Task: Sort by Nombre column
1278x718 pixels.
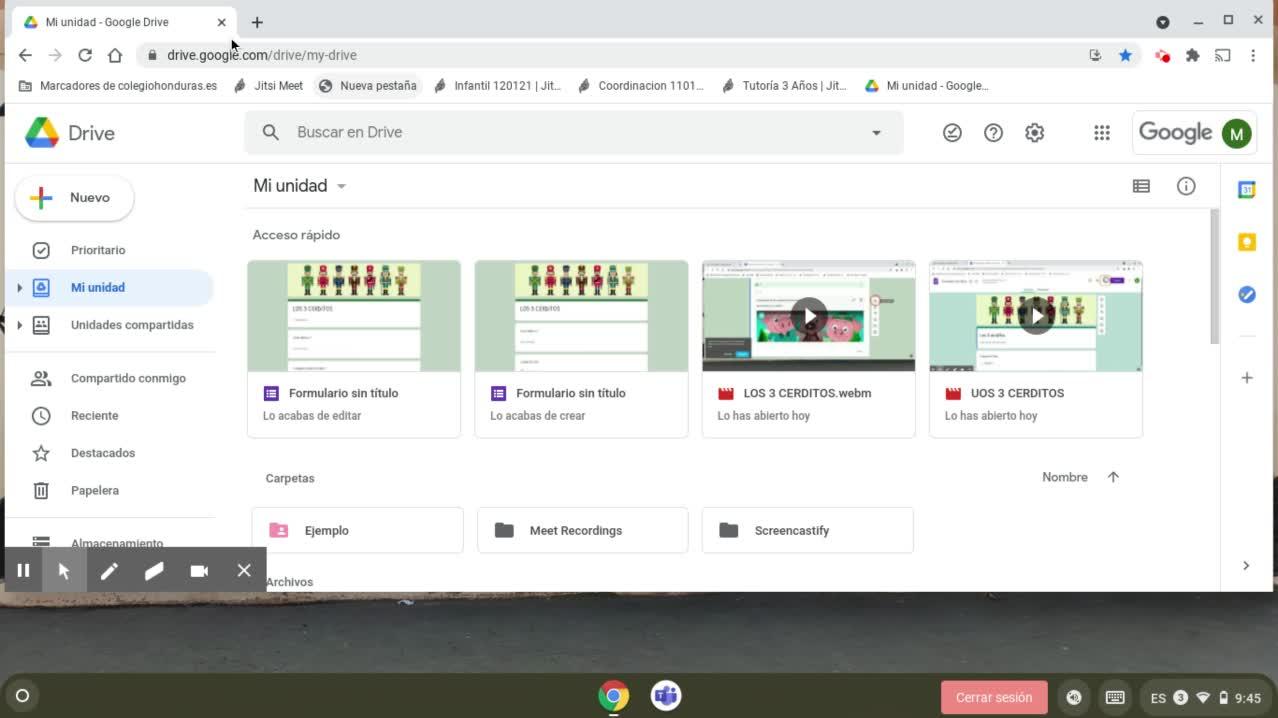Action: tap(1064, 477)
